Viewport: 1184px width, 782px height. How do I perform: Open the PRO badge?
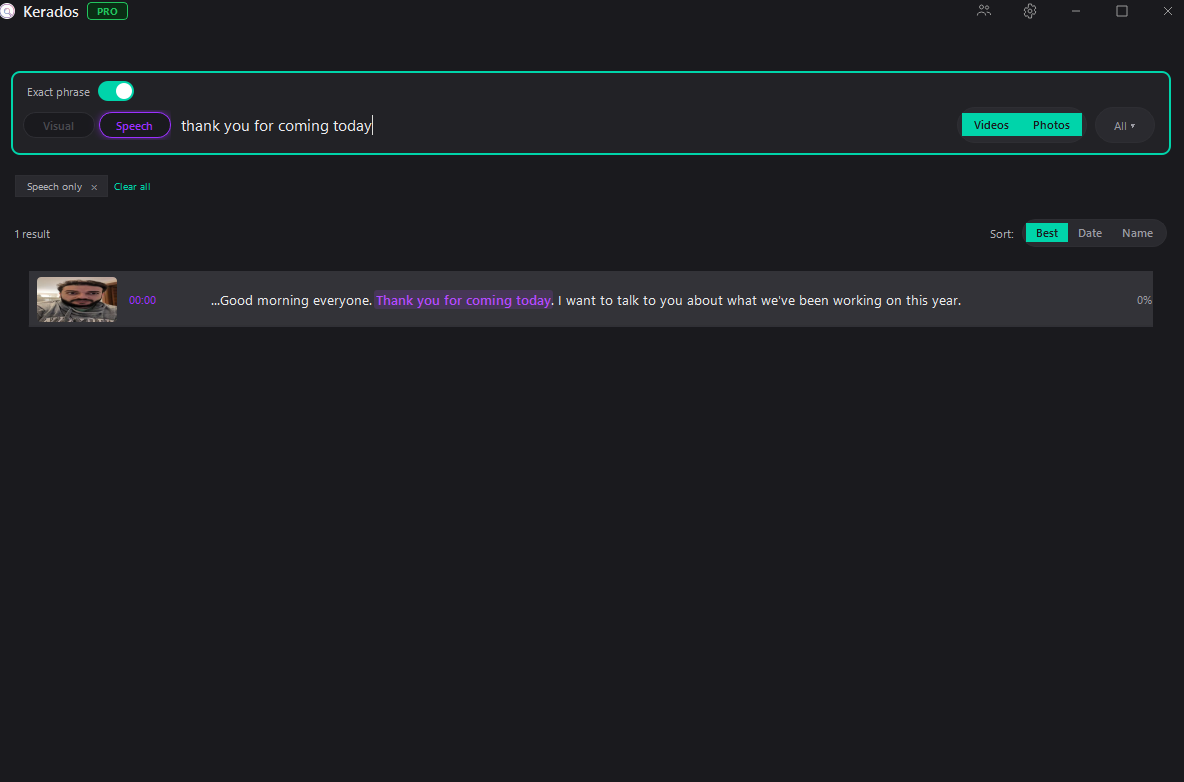107,11
